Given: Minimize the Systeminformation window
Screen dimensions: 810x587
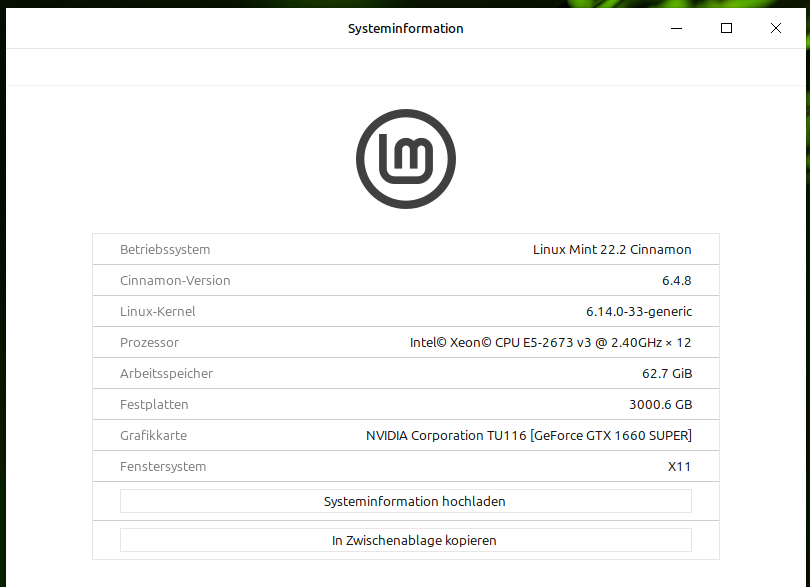Looking at the screenshot, I should pos(678,28).
